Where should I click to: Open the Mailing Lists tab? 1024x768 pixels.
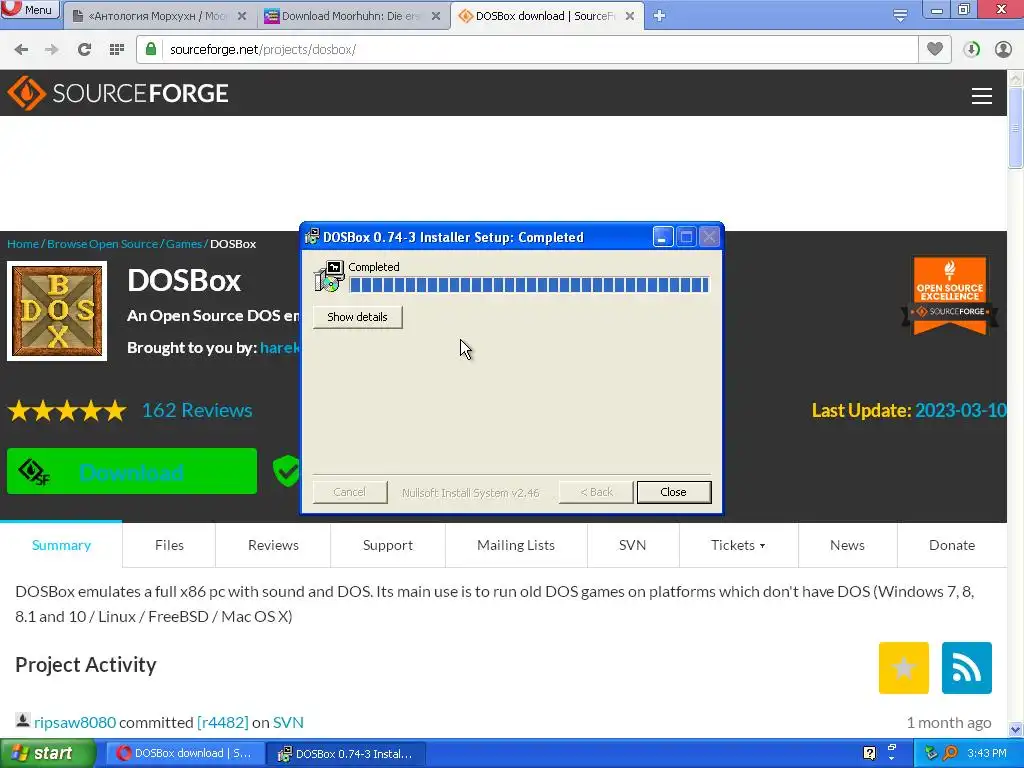pyautogui.click(x=516, y=545)
